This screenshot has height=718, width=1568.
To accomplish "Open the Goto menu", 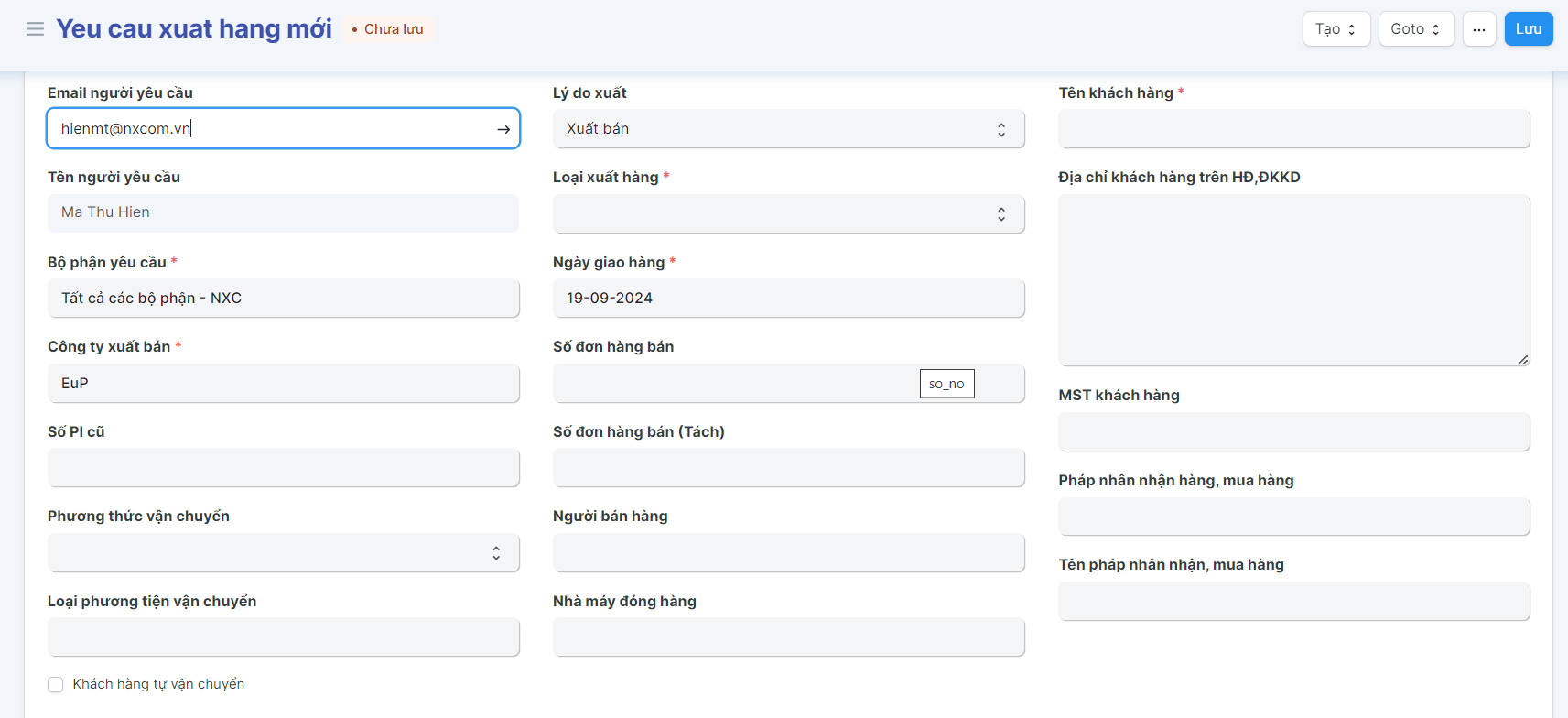I will pyautogui.click(x=1415, y=29).
